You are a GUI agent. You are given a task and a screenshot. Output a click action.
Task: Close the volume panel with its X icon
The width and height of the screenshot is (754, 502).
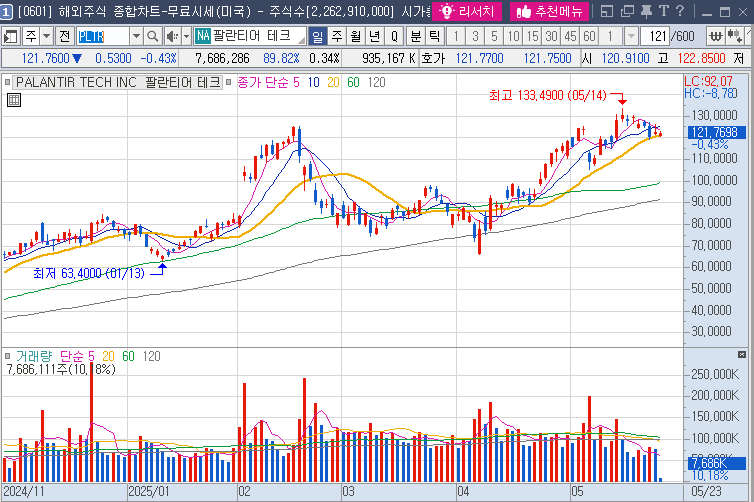[742, 355]
